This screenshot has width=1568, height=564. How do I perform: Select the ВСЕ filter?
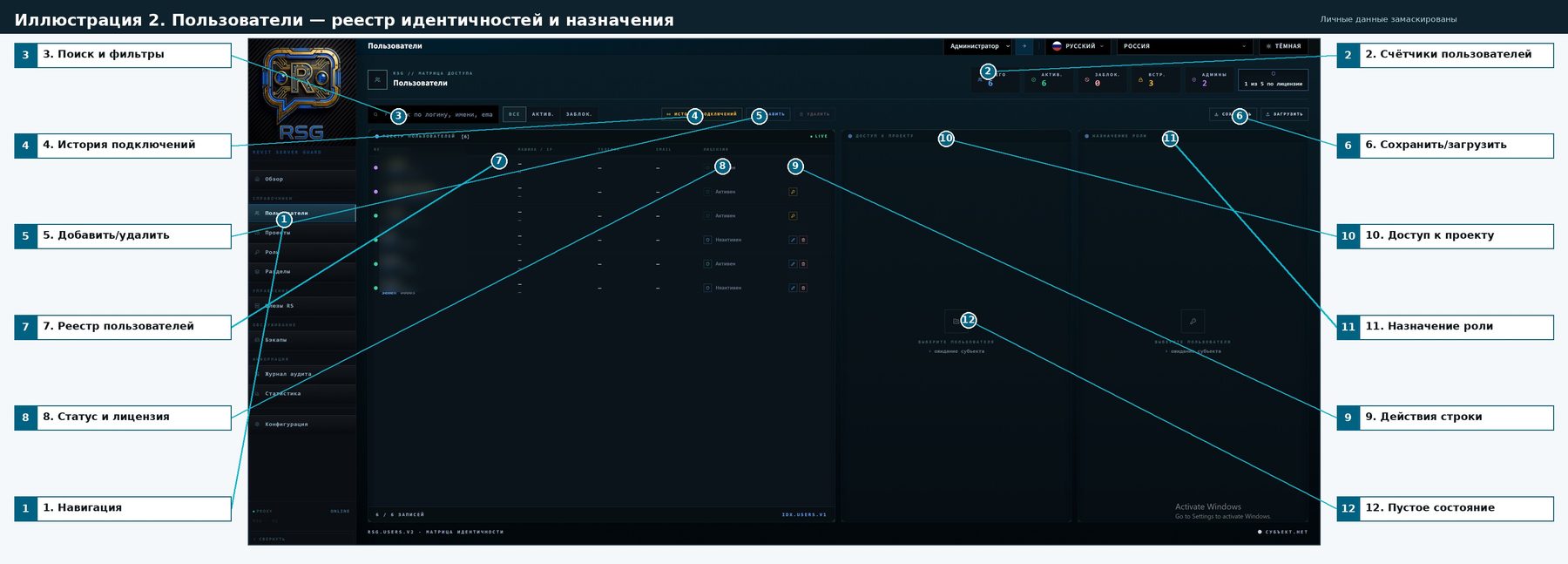(514, 114)
